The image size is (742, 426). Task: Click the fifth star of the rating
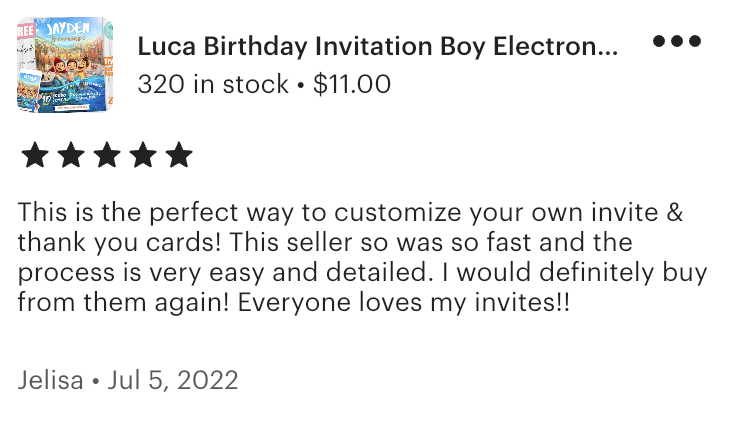[x=179, y=155]
